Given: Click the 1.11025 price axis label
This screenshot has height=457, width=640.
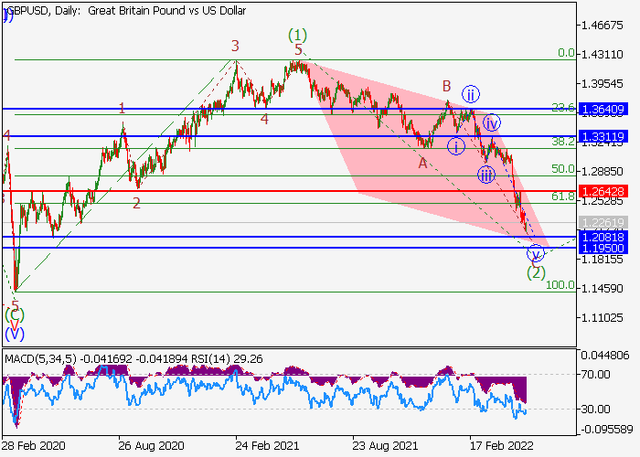Looking at the screenshot, I should pyautogui.click(x=602, y=318).
